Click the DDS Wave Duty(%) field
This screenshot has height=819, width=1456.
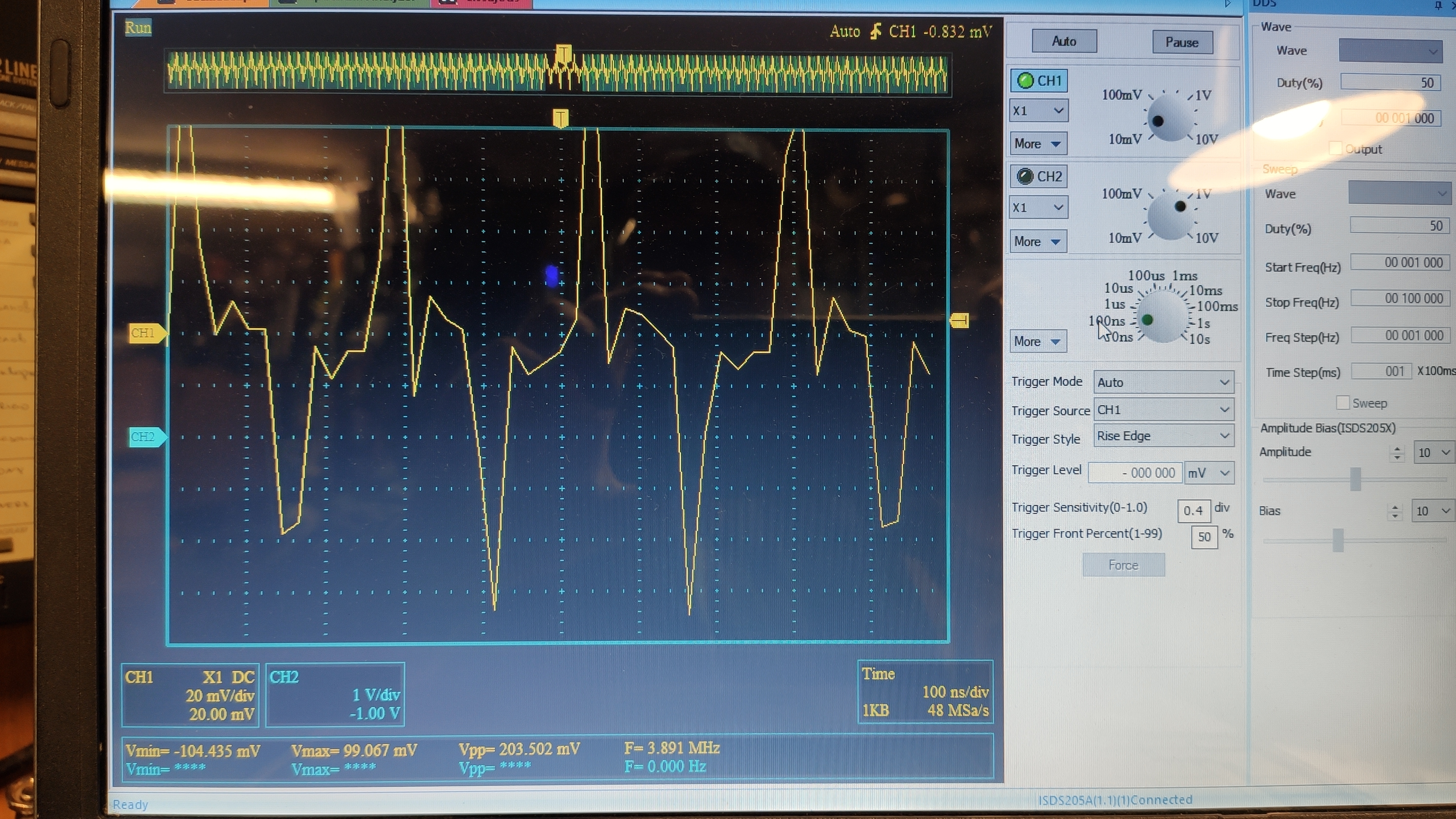pyautogui.click(x=1390, y=83)
